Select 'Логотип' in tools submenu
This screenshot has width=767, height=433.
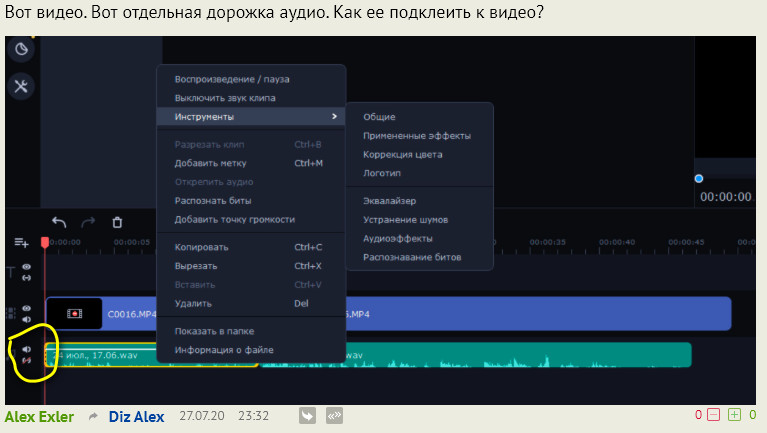coord(419,173)
